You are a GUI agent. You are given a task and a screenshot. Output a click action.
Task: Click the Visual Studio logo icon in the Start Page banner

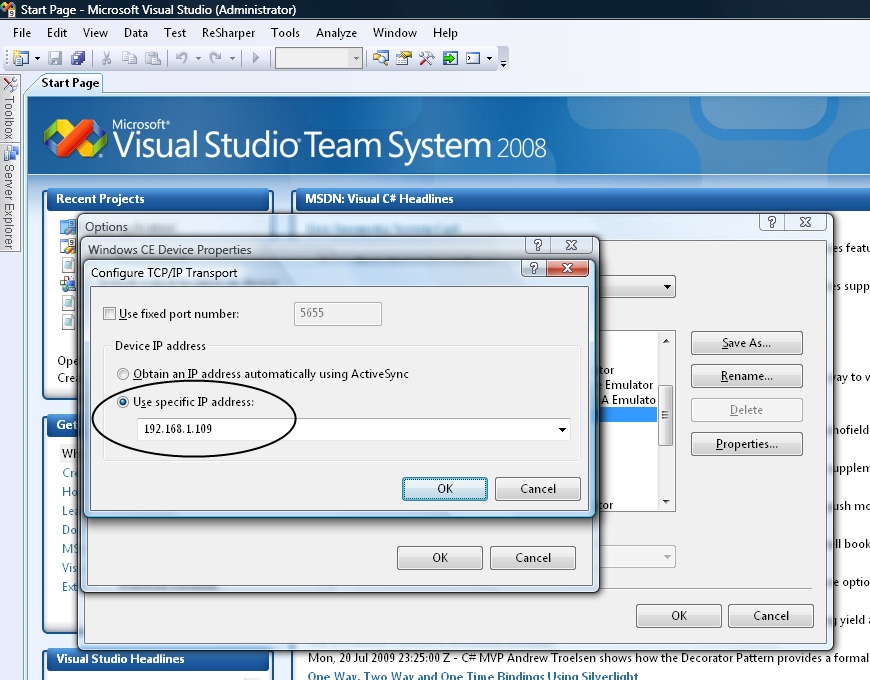coord(75,138)
